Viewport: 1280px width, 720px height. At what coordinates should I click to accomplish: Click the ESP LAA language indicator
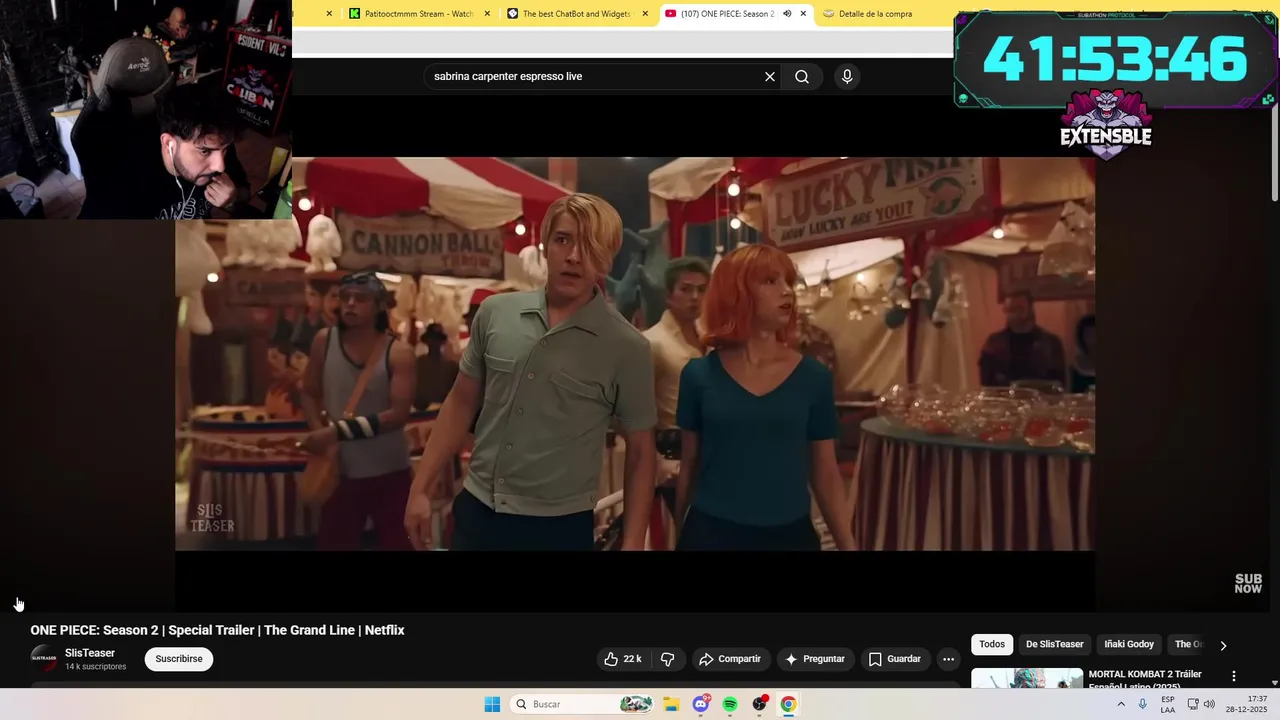[x=1168, y=704]
